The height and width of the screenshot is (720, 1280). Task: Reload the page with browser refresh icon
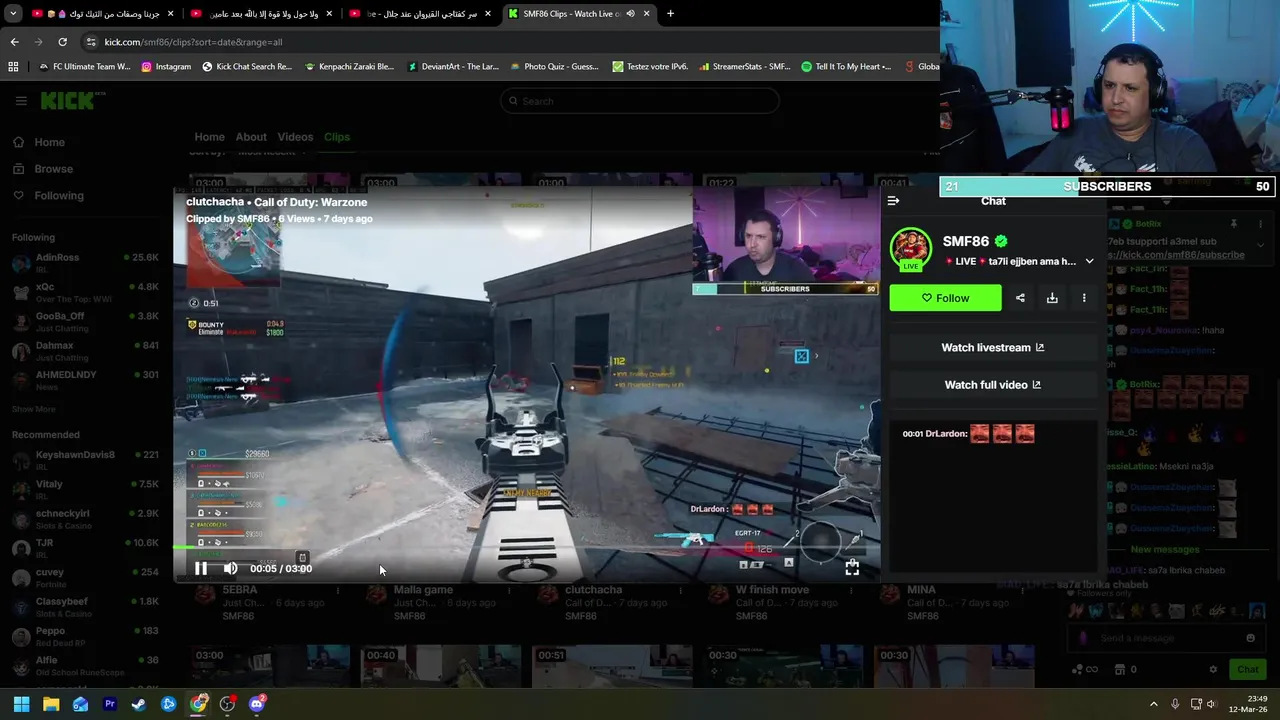(x=62, y=42)
